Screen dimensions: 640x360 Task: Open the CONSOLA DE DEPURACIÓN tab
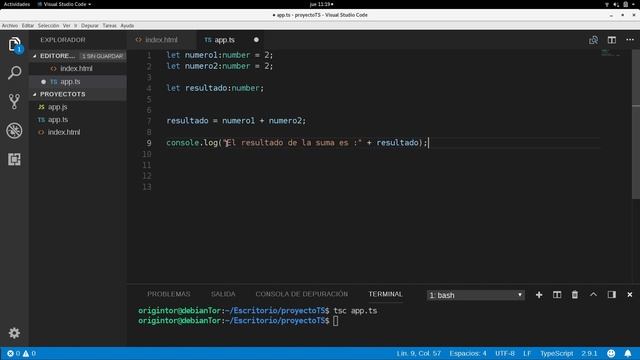click(302, 294)
